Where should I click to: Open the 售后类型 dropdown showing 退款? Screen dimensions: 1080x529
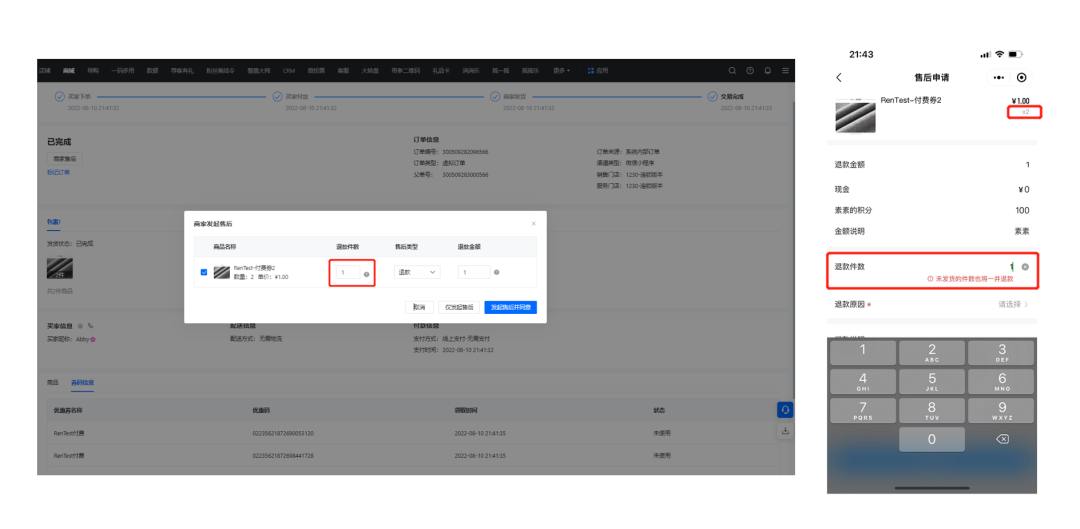pyautogui.click(x=417, y=272)
